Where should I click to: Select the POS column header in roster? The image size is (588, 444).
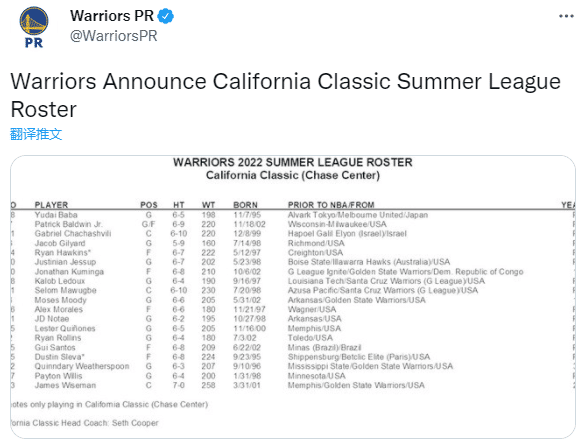point(149,205)
